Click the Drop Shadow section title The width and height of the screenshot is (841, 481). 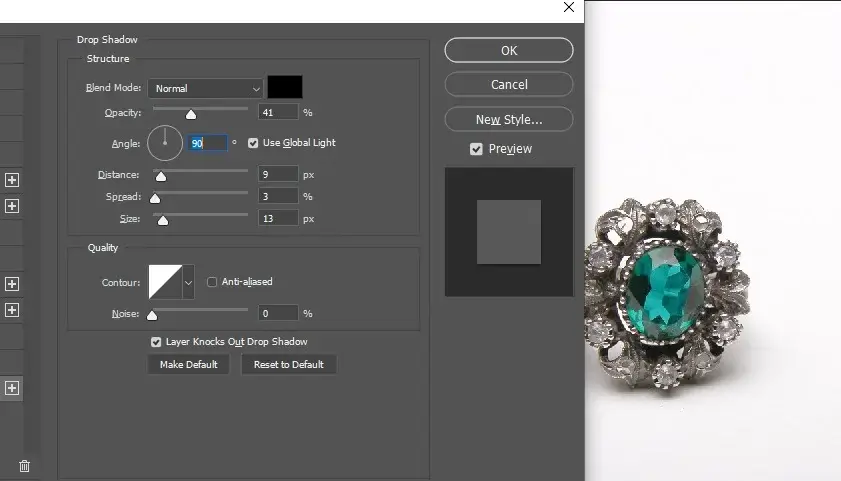pyautogui.click(x=107, y=40)
